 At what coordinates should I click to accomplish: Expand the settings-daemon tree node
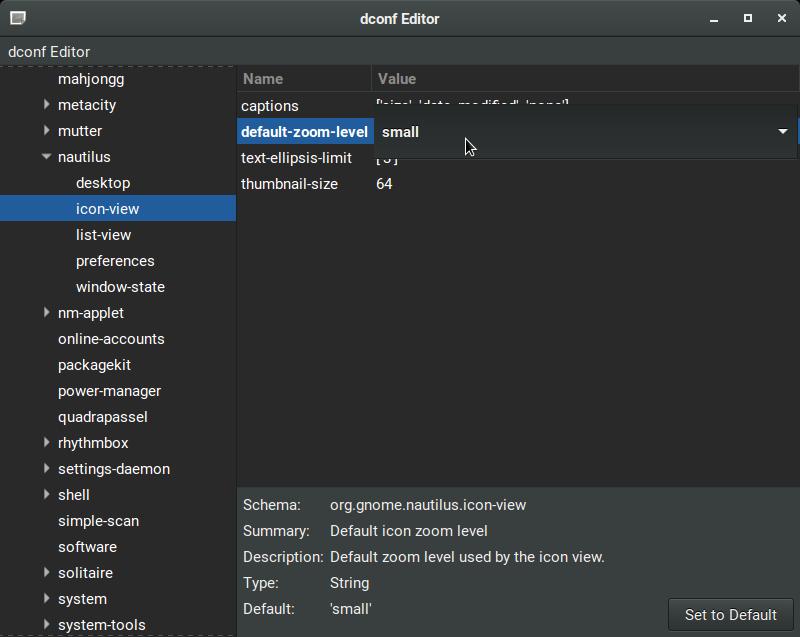click(x=47, y=468)
